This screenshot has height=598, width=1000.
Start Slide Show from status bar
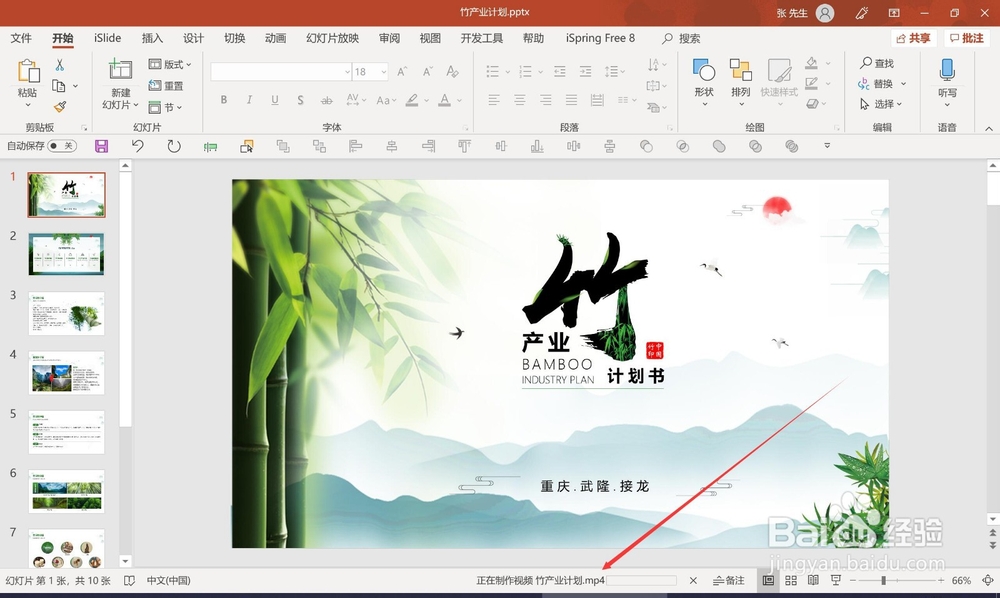835,580
